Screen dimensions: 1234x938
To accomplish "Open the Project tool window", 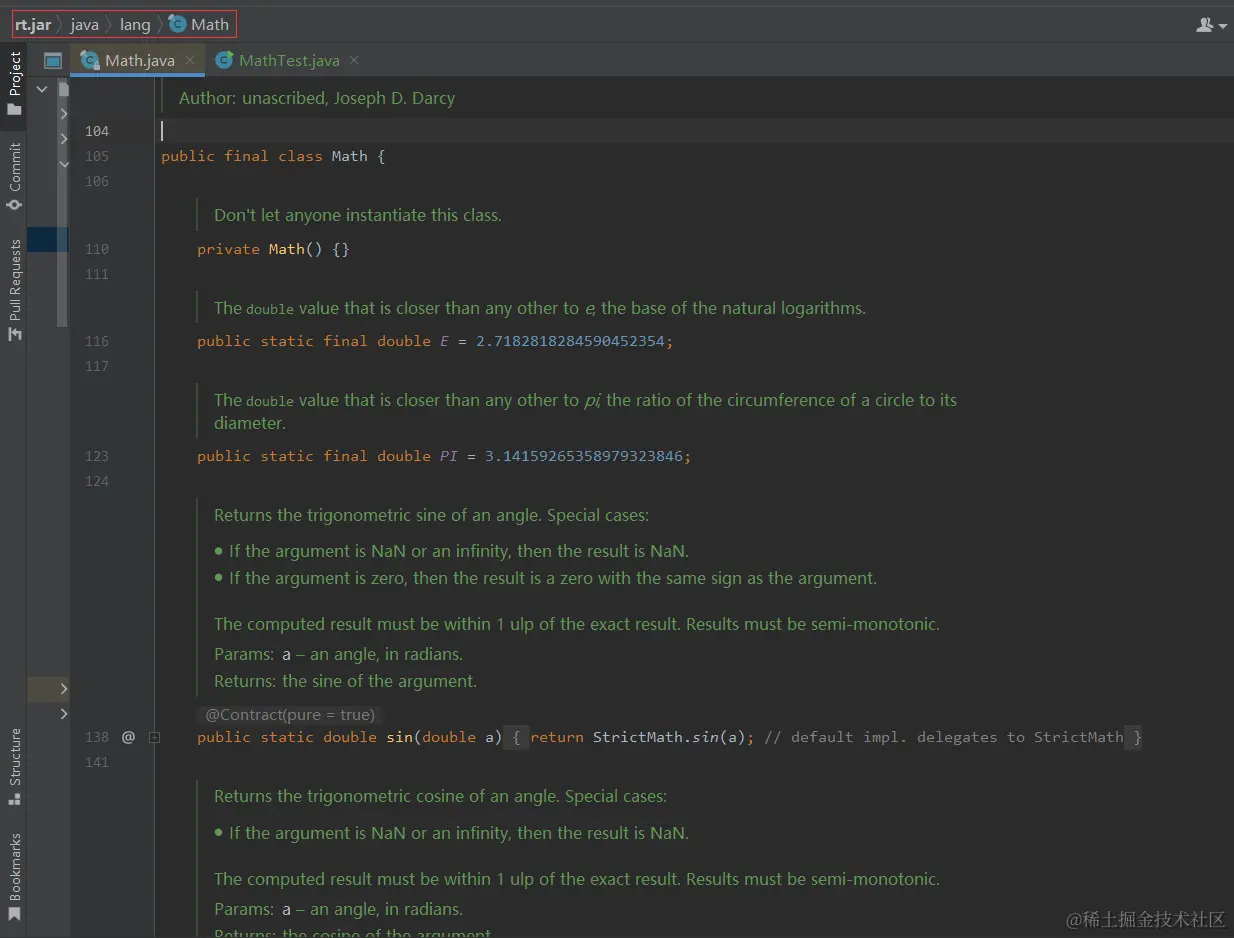I will pos(14,84).
